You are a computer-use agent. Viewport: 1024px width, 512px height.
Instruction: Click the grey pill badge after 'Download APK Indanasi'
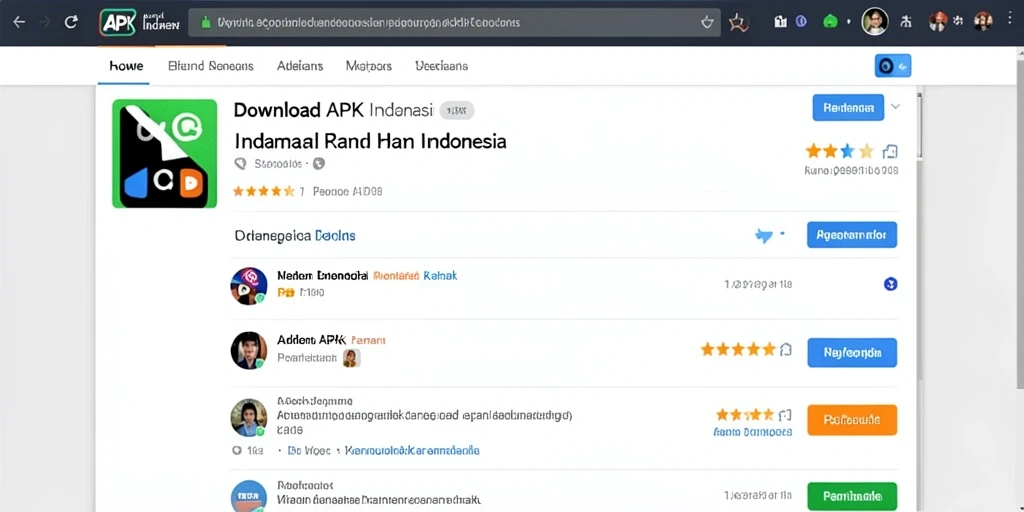point(456,110)
